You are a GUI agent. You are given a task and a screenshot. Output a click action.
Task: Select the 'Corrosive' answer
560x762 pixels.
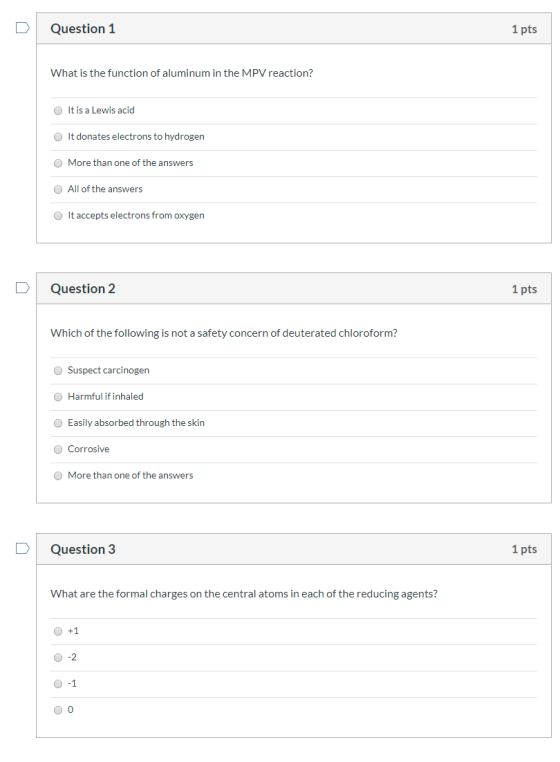(x=58, y=449)
